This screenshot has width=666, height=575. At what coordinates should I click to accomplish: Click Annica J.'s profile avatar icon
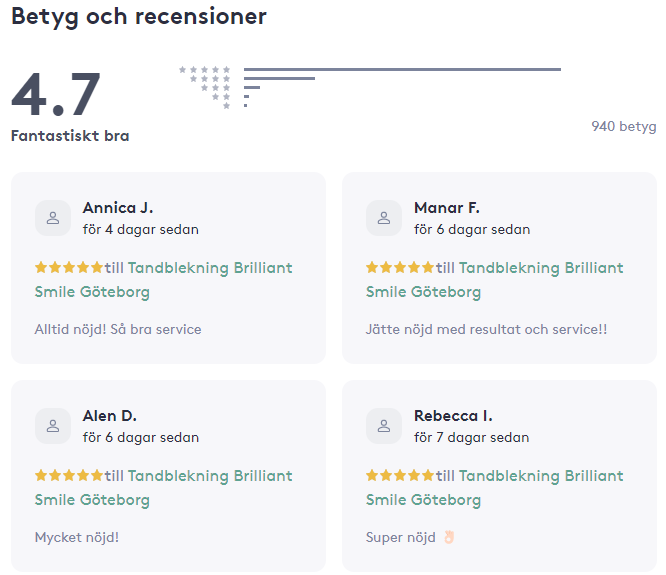53,218
